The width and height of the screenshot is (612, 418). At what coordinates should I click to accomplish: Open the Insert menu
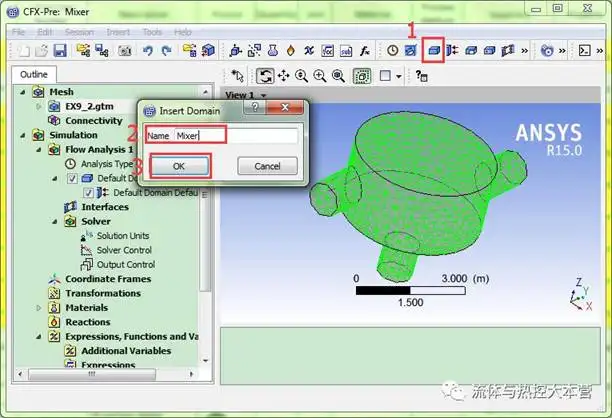[x=118, y=32]
